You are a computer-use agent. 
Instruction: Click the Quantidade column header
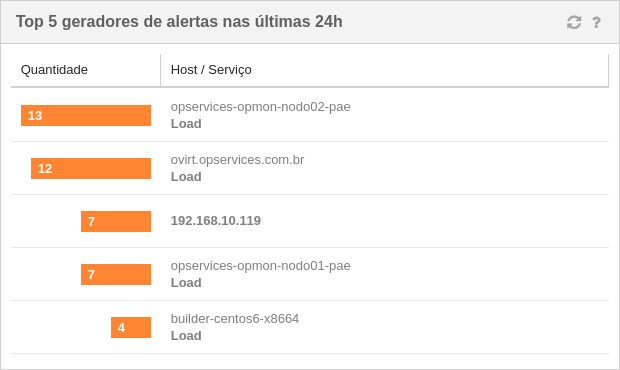54,70
